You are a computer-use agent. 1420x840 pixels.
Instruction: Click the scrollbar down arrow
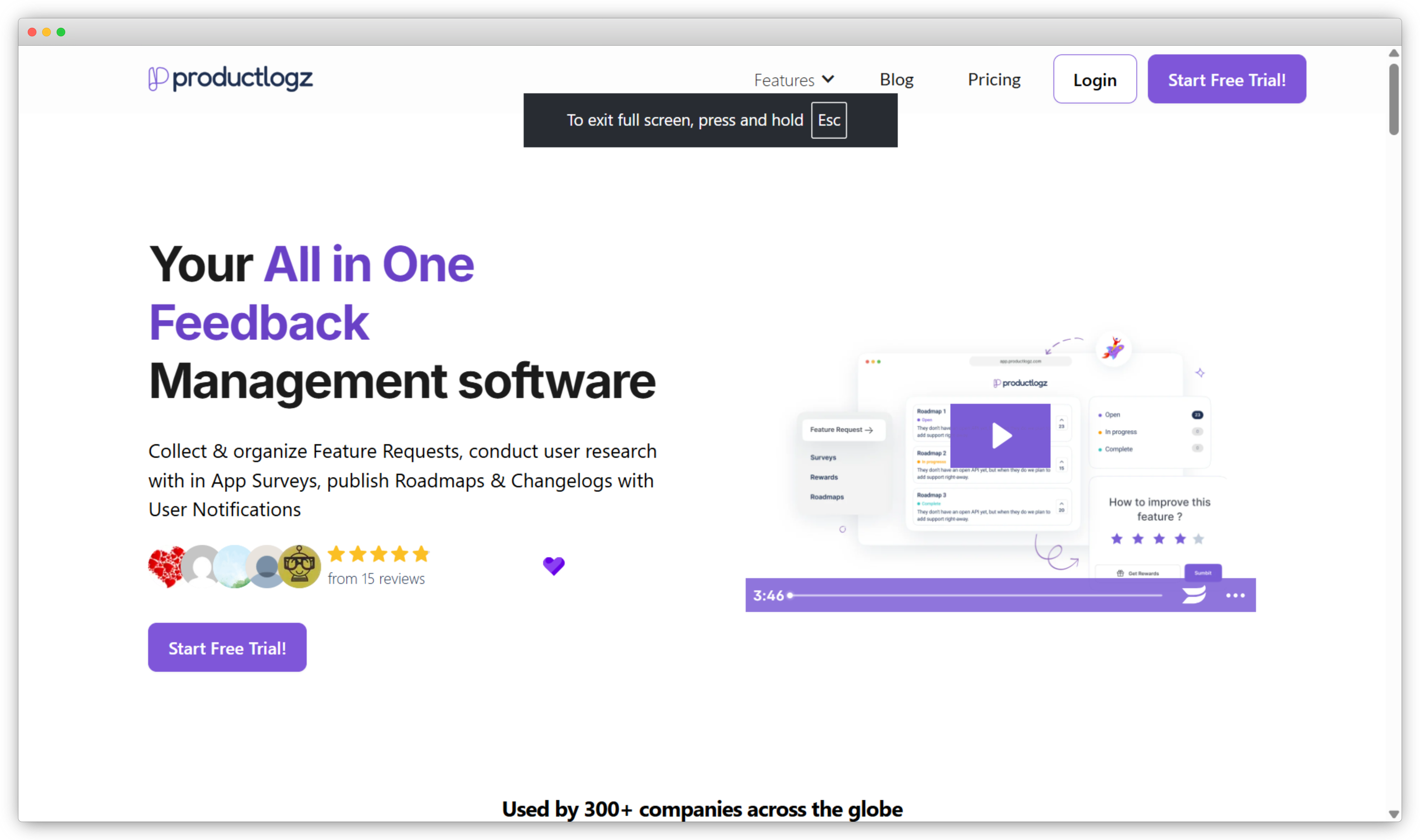coord(1393,814)
